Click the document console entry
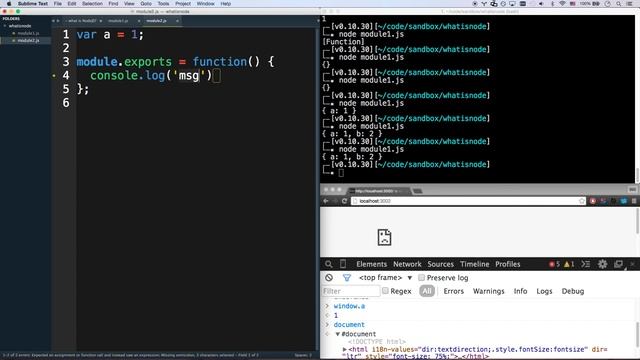640x360 pixels. (349, 325)
